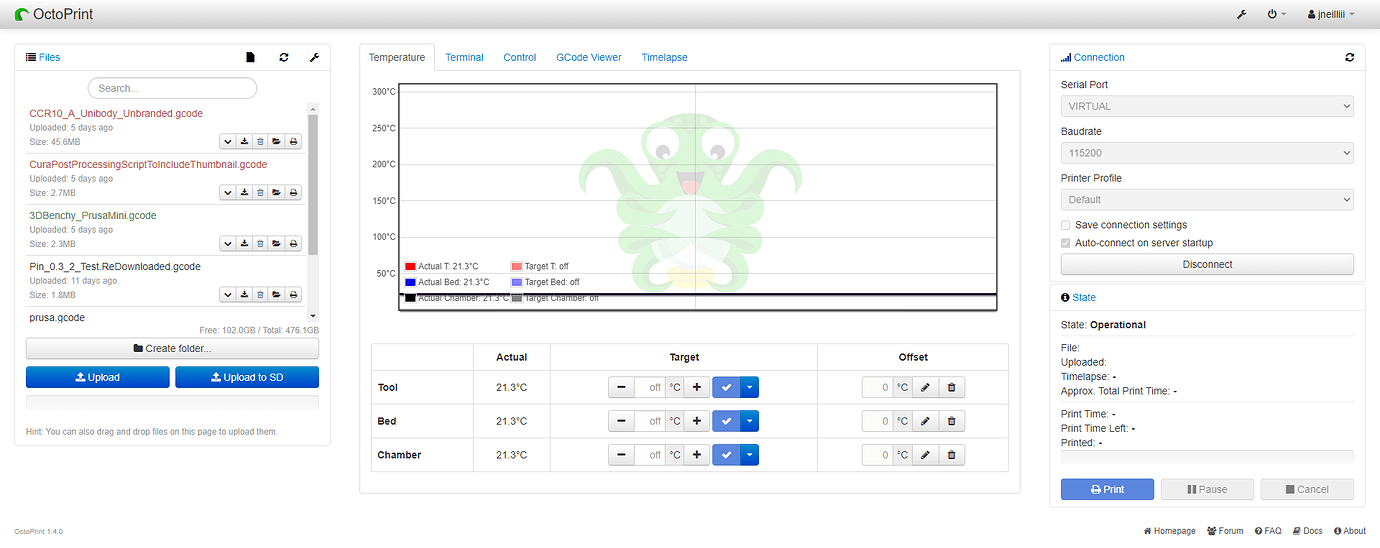Screen dimensions: 1380x548
Task: Switch to the Terminal tab
Action: click(x=464, y=58)
